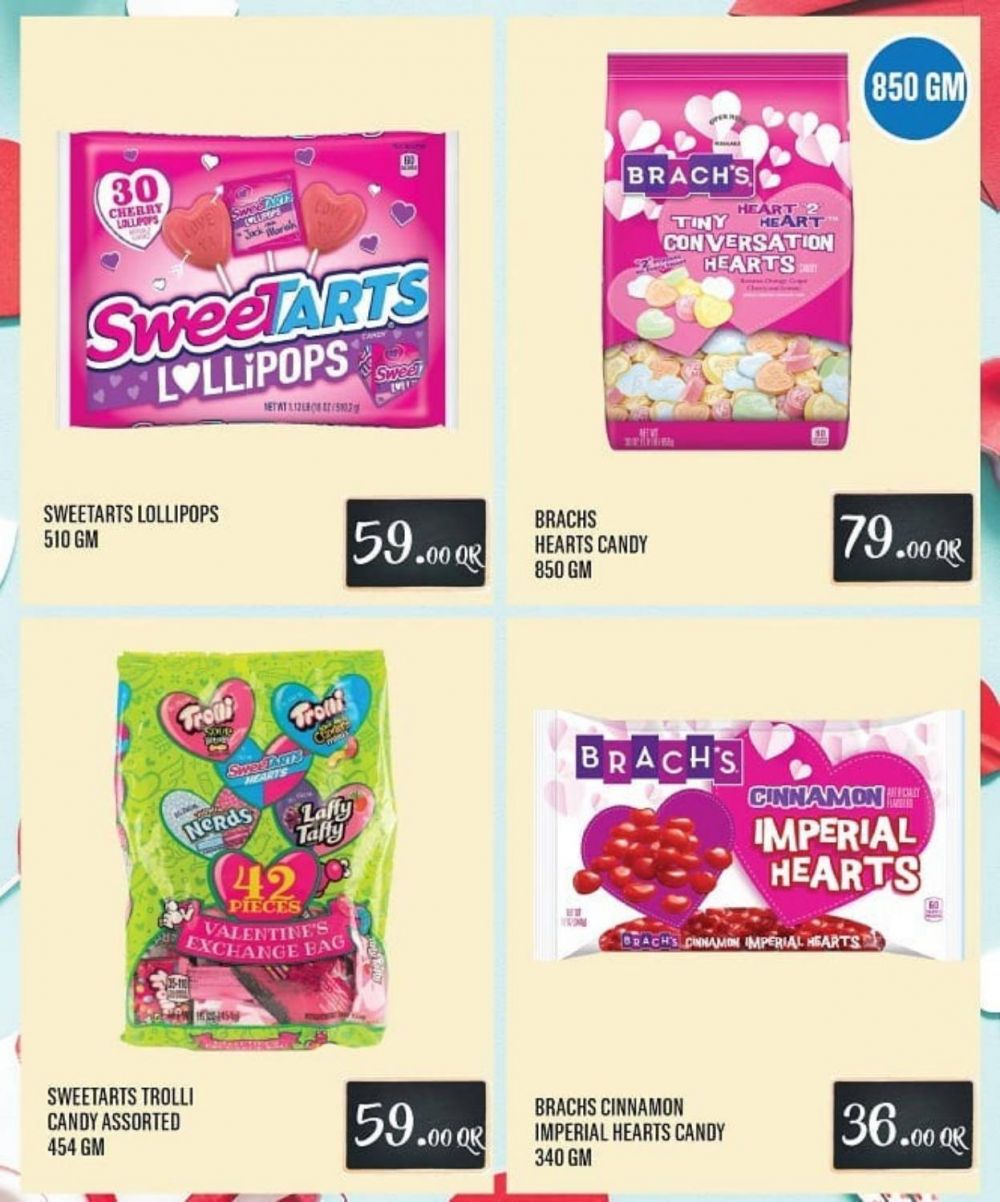Click the SweeTarts Lollipops bag image

tap(256, 279)
